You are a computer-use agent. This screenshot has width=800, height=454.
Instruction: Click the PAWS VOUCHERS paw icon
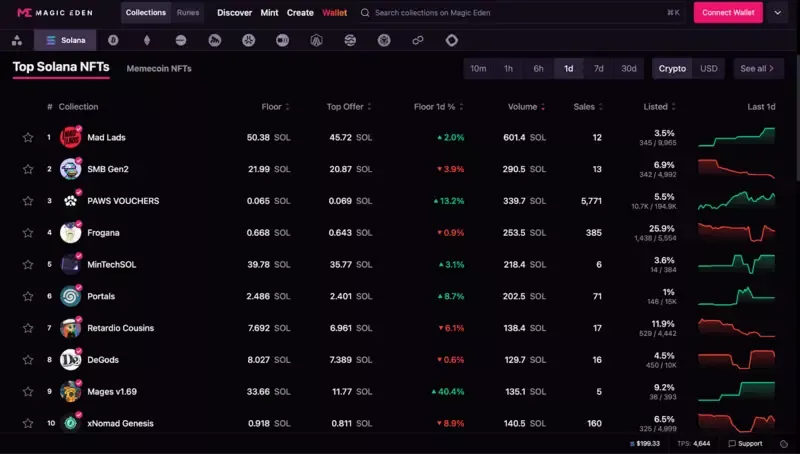70,201
